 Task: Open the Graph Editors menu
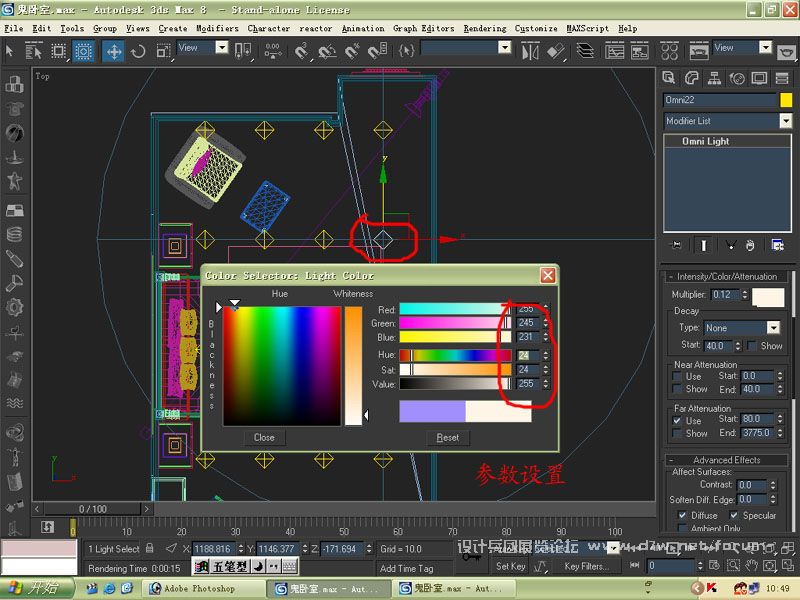point(423,29)
